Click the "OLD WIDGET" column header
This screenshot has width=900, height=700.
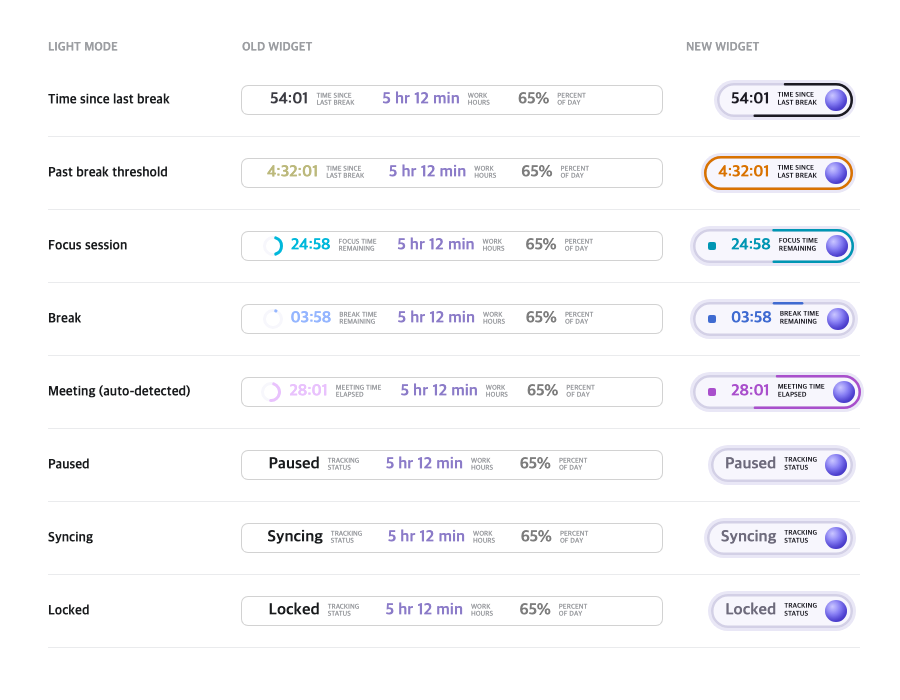pyautogui.click(x=277, y=46)
